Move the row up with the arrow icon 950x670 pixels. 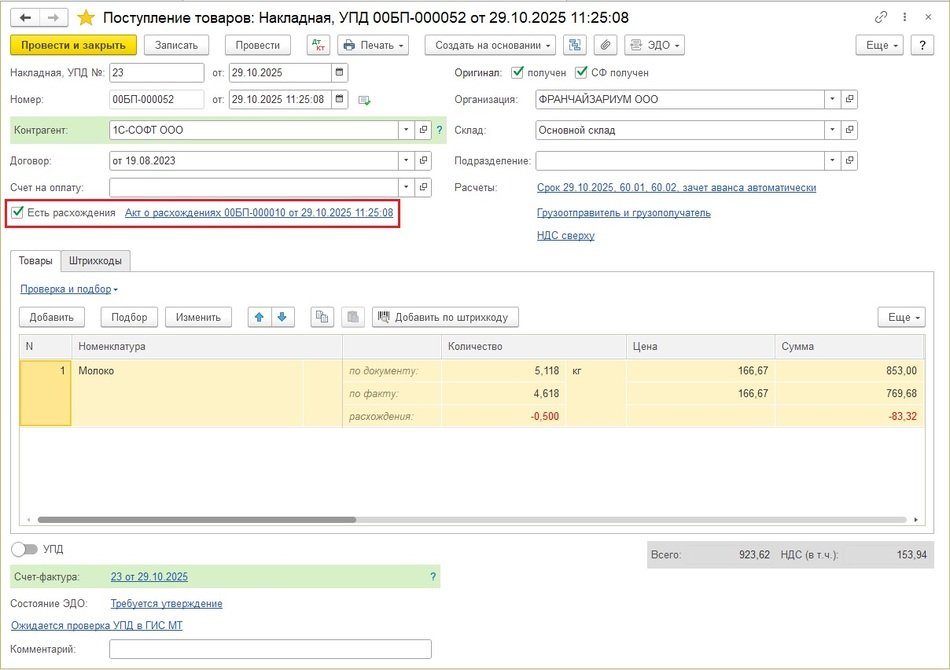tap(259, 317)
